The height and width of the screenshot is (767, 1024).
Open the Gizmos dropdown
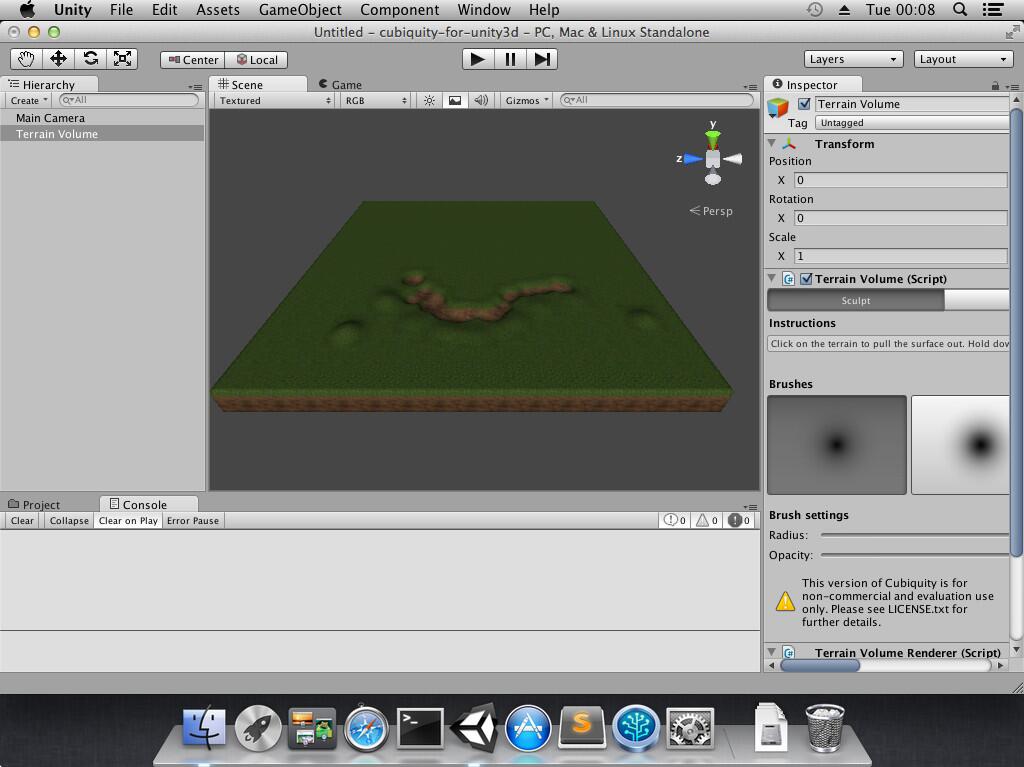tap(526, 101)
